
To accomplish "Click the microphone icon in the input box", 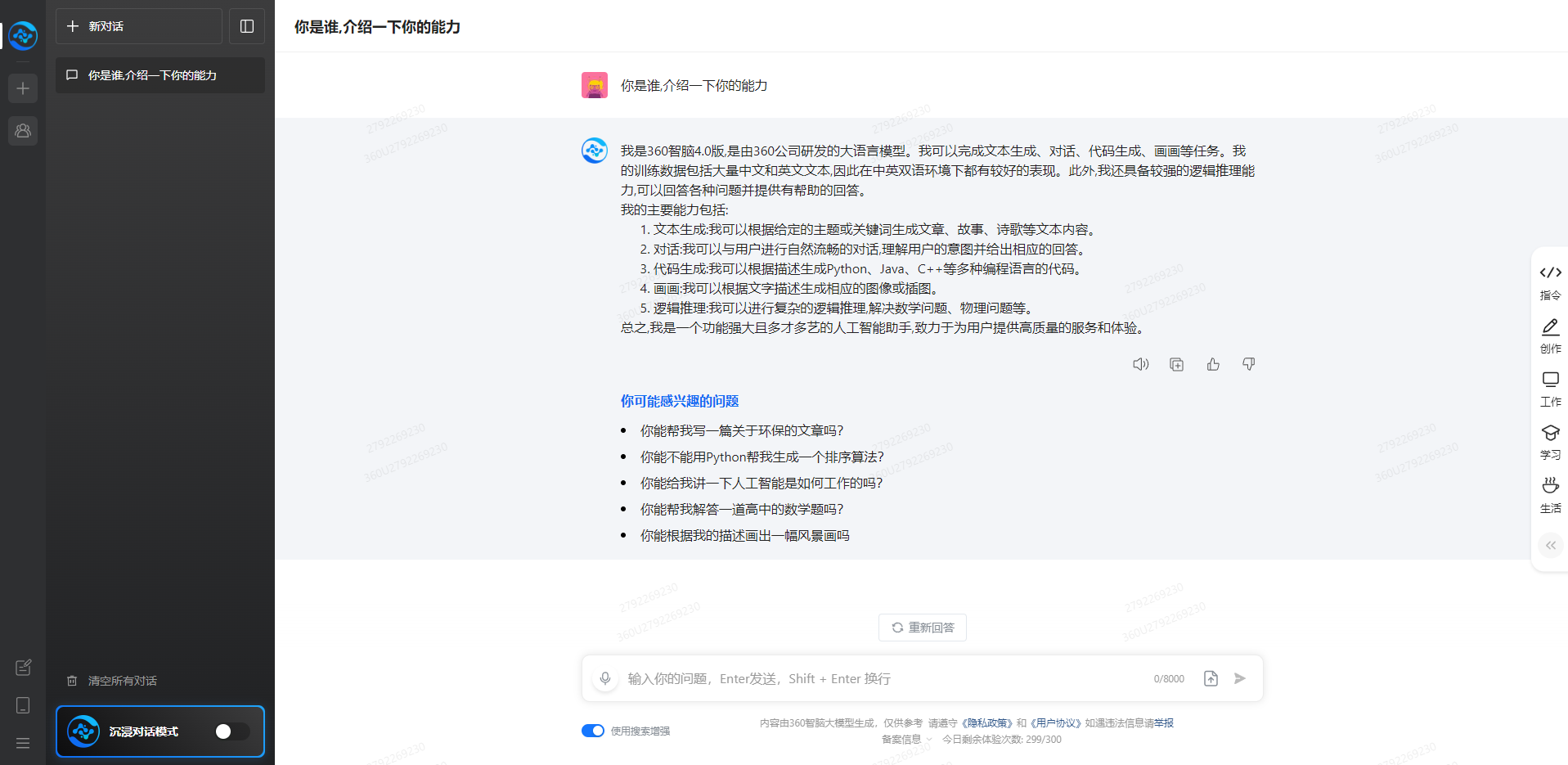I will click(x=605, y=678).
